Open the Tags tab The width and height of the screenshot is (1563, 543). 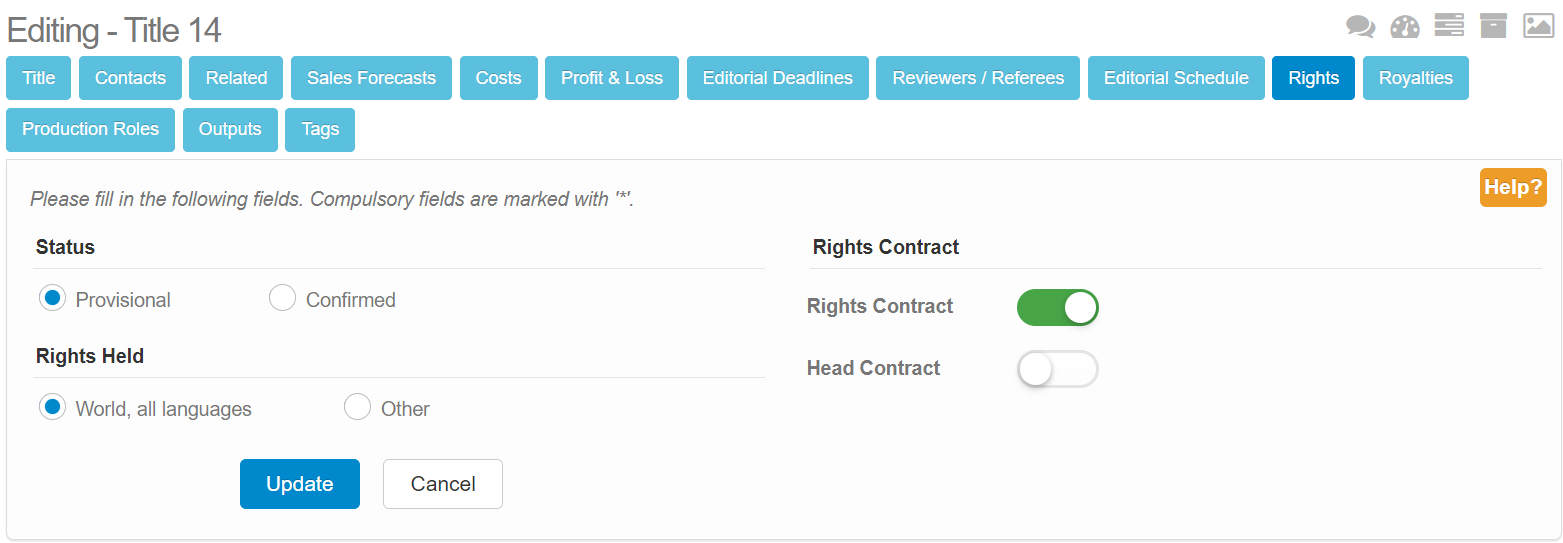(320, 130)
